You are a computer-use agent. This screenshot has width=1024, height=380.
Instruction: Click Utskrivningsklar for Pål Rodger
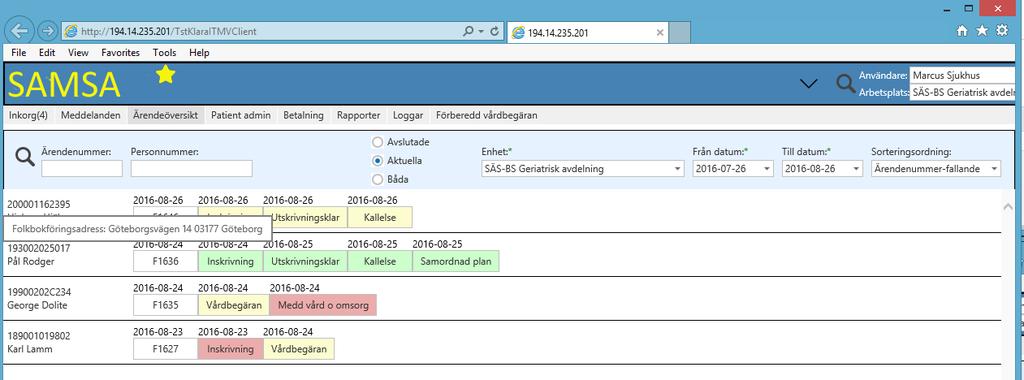pyautogui.click(x=305, y=261)
